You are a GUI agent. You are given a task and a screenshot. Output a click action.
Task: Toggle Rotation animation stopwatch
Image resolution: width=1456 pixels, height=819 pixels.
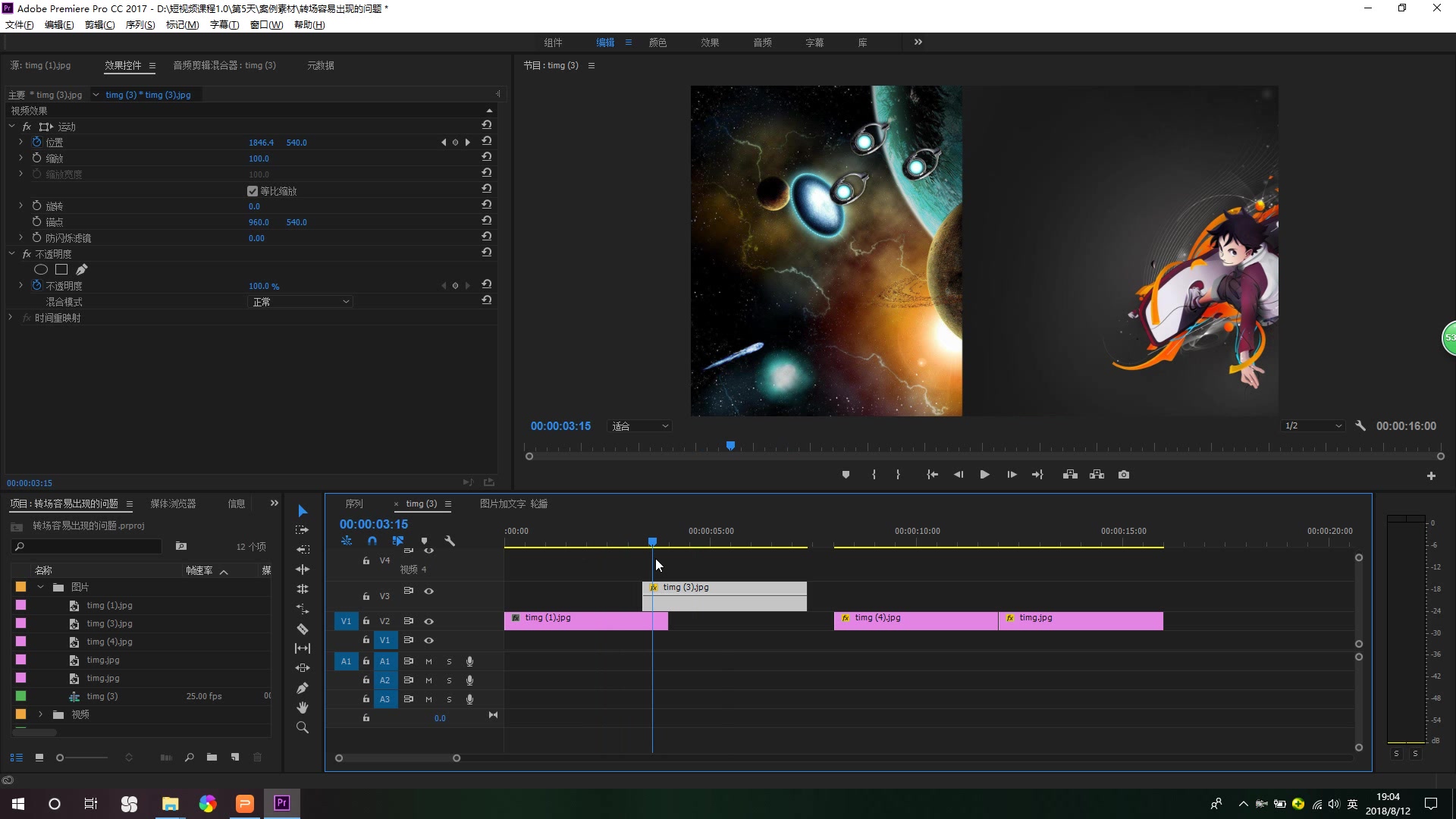click(36, 206)
